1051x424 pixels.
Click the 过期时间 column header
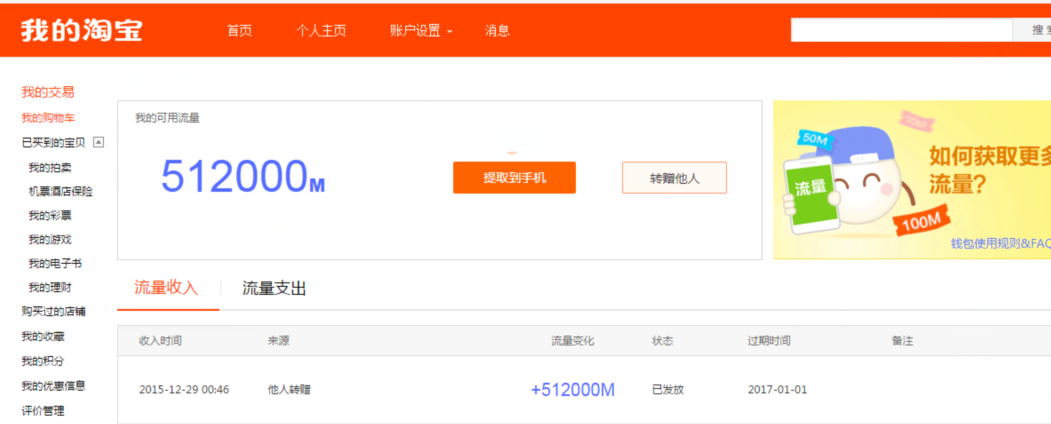pos(769,341)
